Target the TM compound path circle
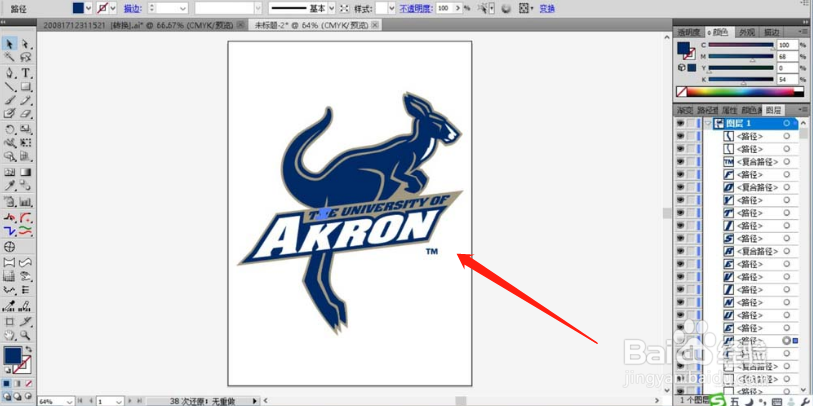Viewport: 813px width, 406px height. [x=787, y=162]
